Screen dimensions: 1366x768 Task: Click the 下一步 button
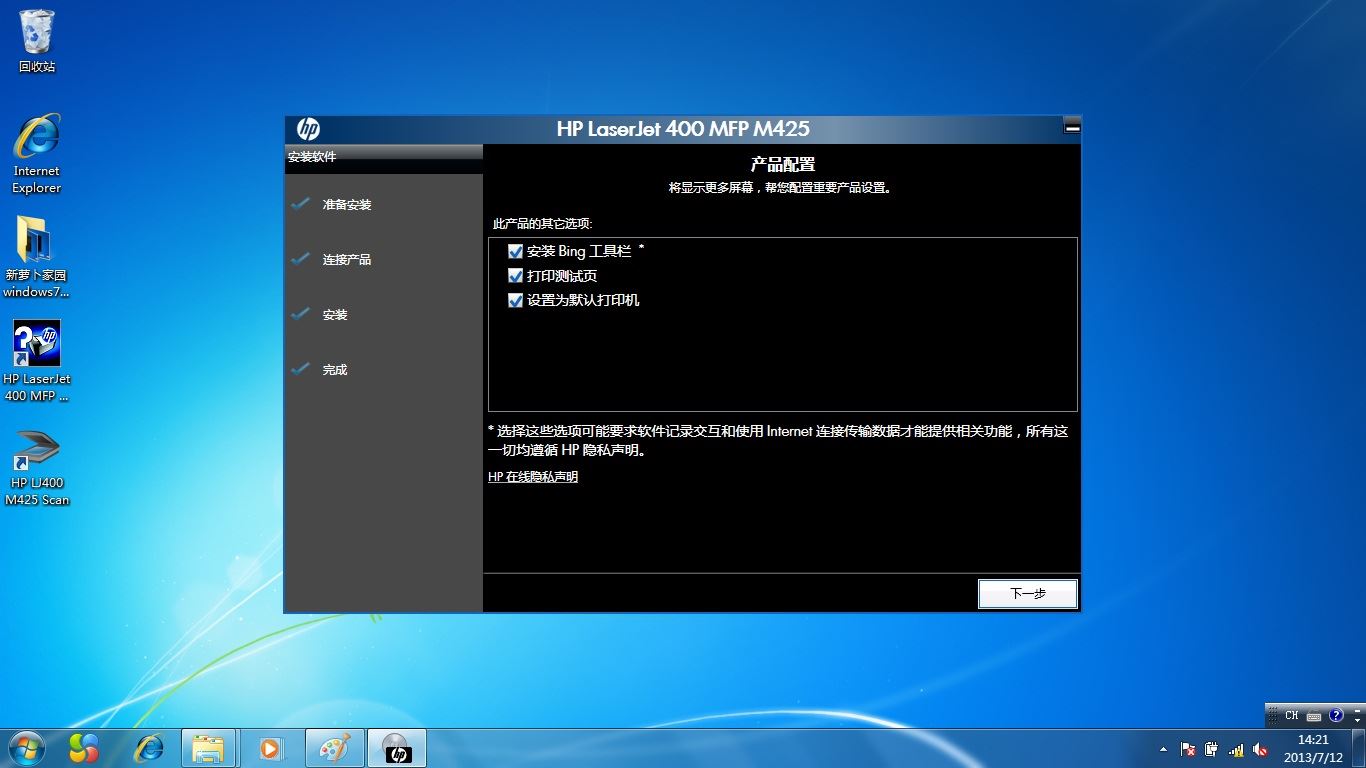pyautogui.click(x=1027, y=593)
